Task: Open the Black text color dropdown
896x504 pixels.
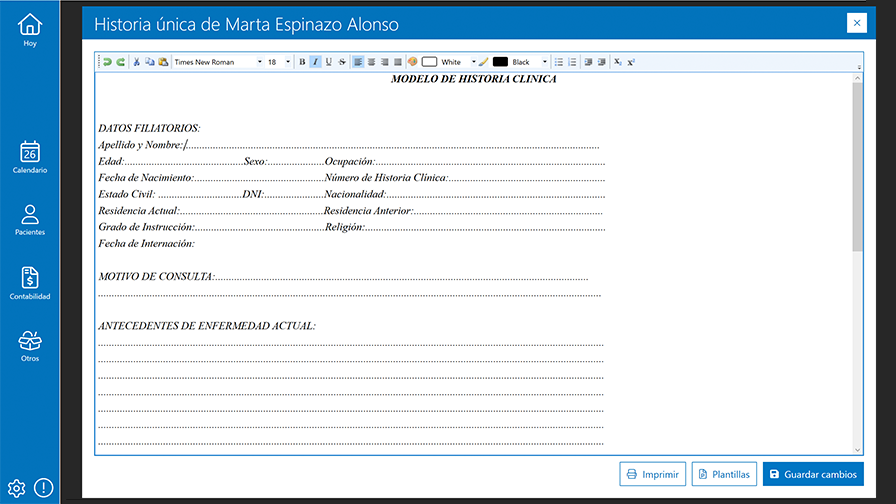Action: pyautogui.click(x=544, y=62)
